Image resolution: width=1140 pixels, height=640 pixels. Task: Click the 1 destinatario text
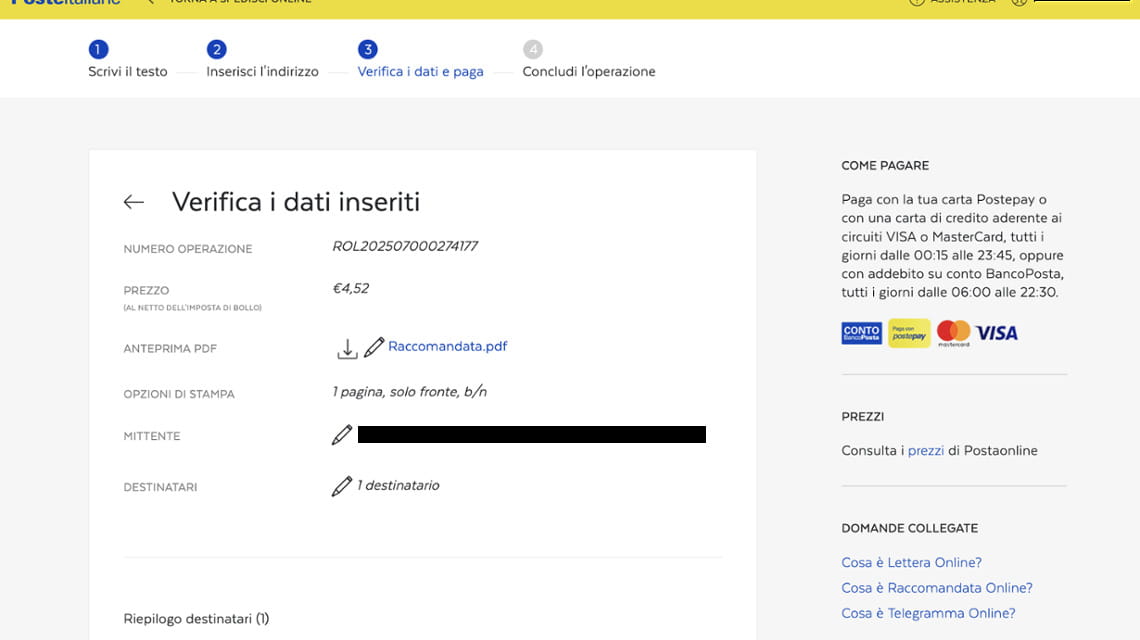click(398, 485)
